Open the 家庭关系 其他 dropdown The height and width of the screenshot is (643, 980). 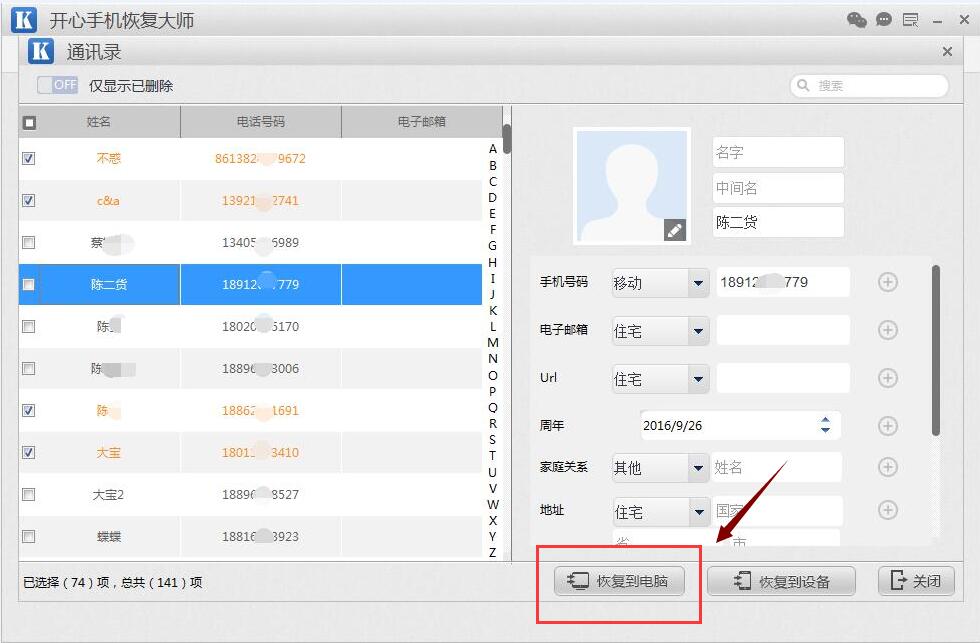661,467
